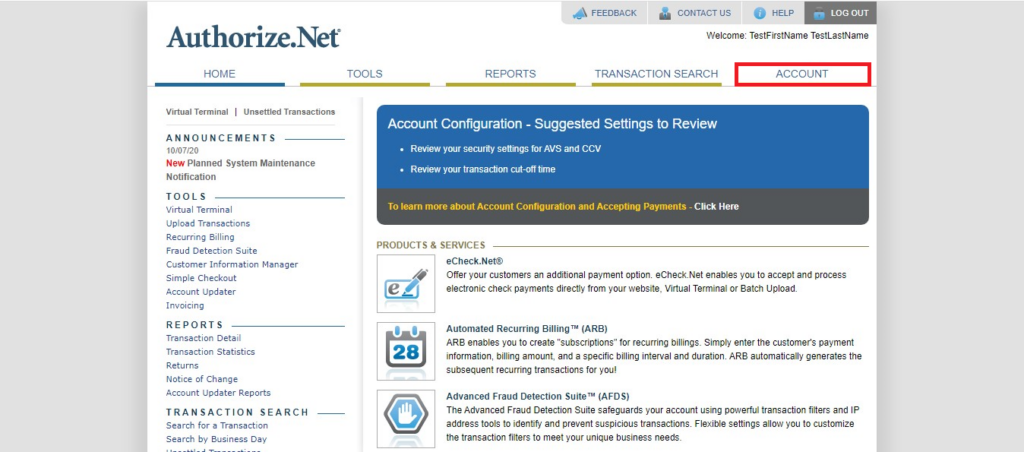
Task: Open Recurring Billing link
Action: point(200,237)
